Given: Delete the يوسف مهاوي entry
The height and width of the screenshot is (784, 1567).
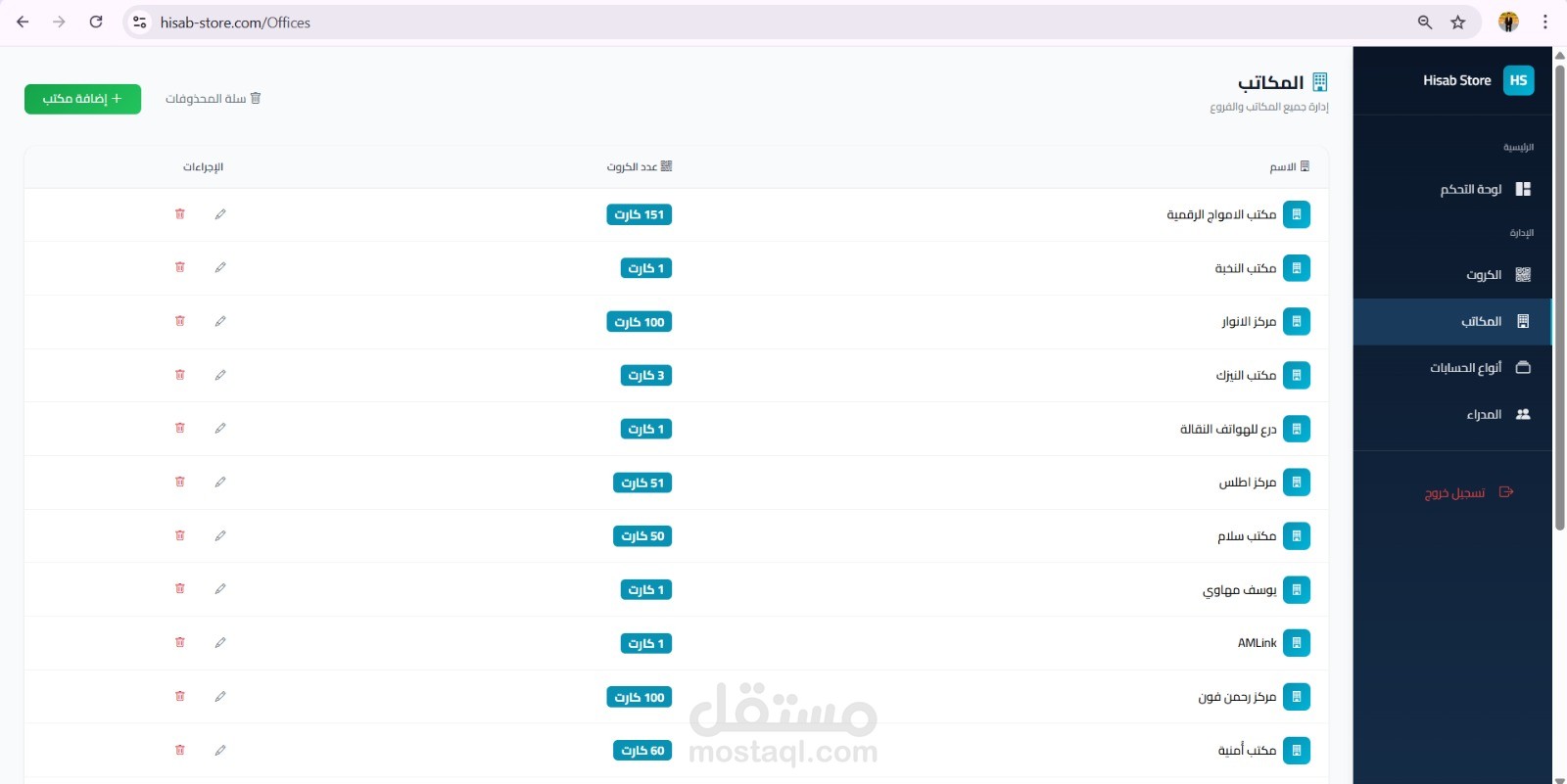Looking at the screenshot, I should coord(180,588).
